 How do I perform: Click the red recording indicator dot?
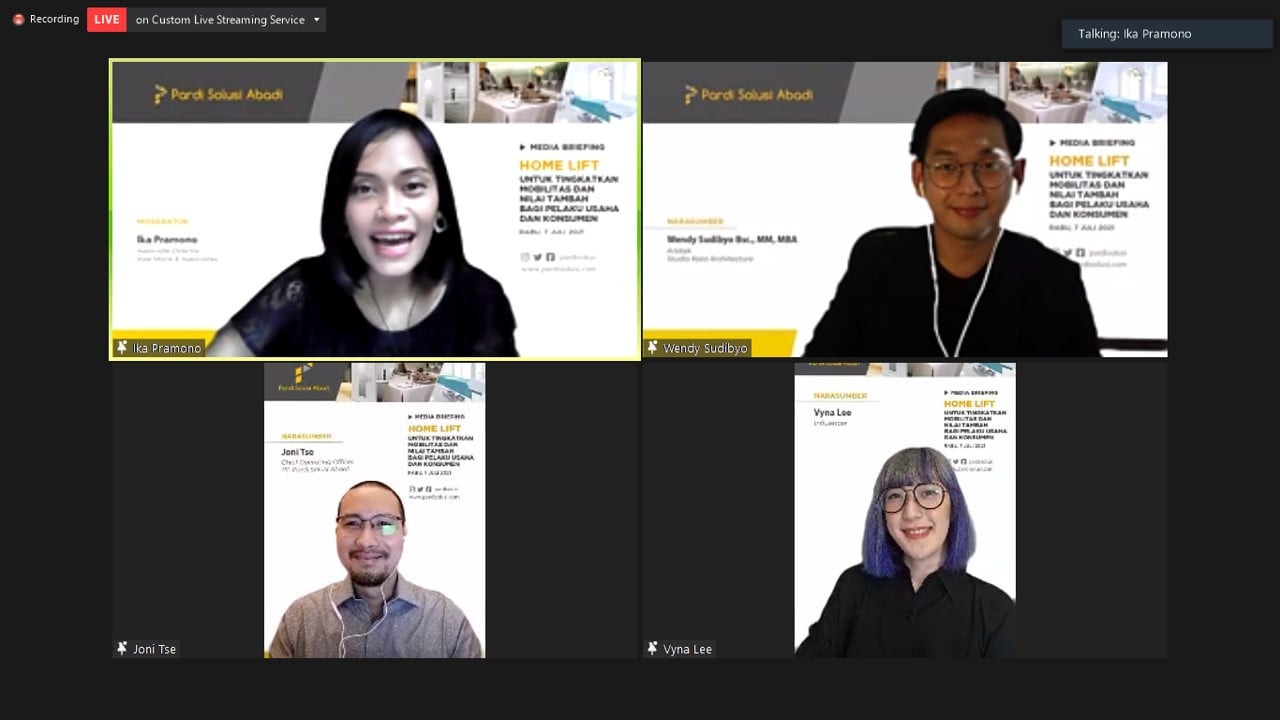pyautogui.click(x=17, y=18)
